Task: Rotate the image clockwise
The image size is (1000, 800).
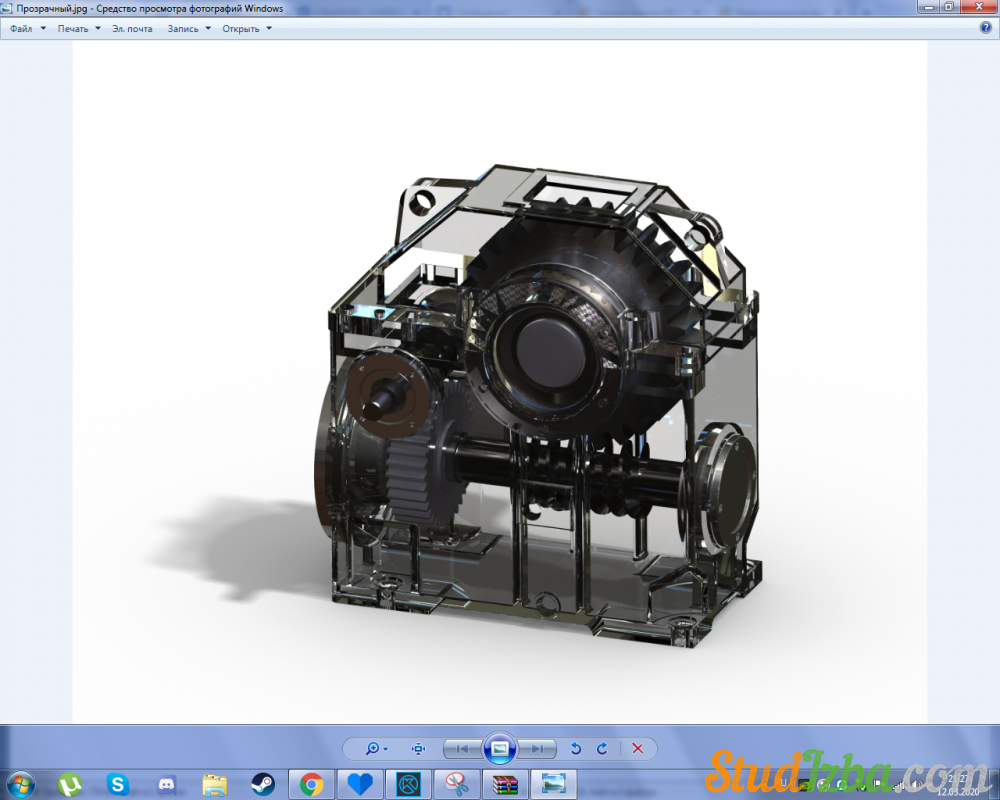Action: (x=602, y=748)
